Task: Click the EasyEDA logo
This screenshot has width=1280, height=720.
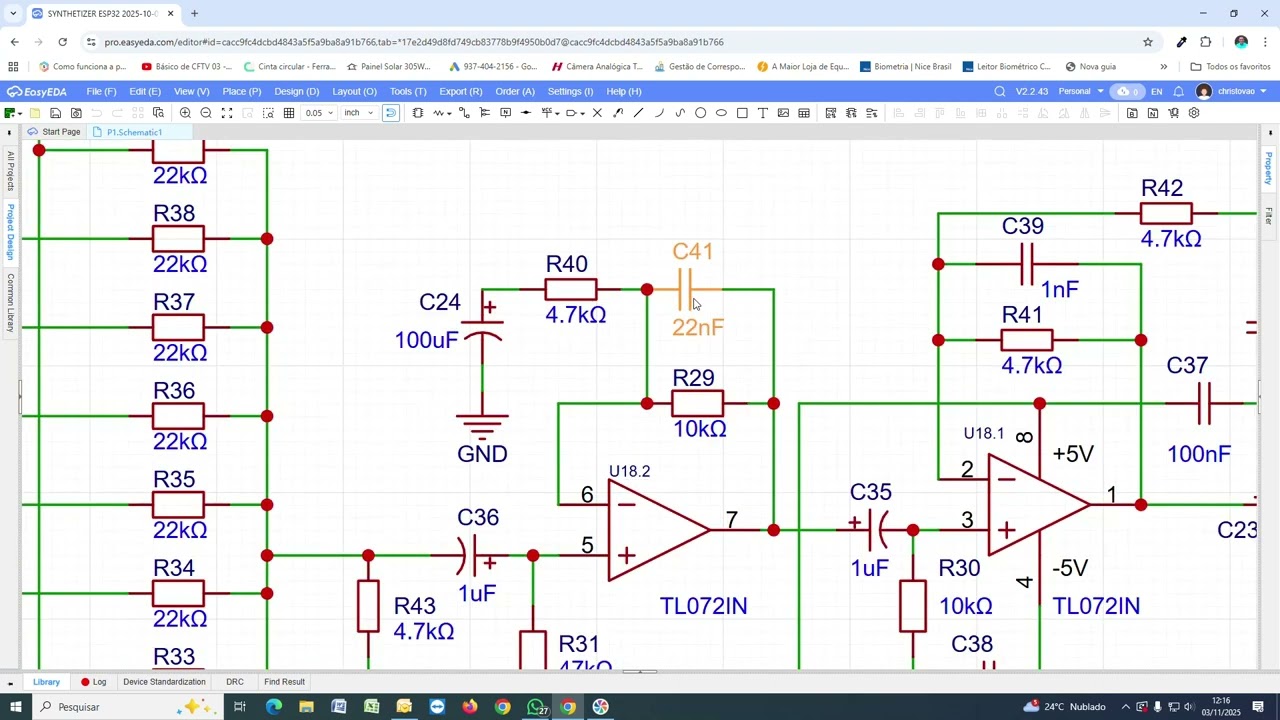Action: (37, 91)
